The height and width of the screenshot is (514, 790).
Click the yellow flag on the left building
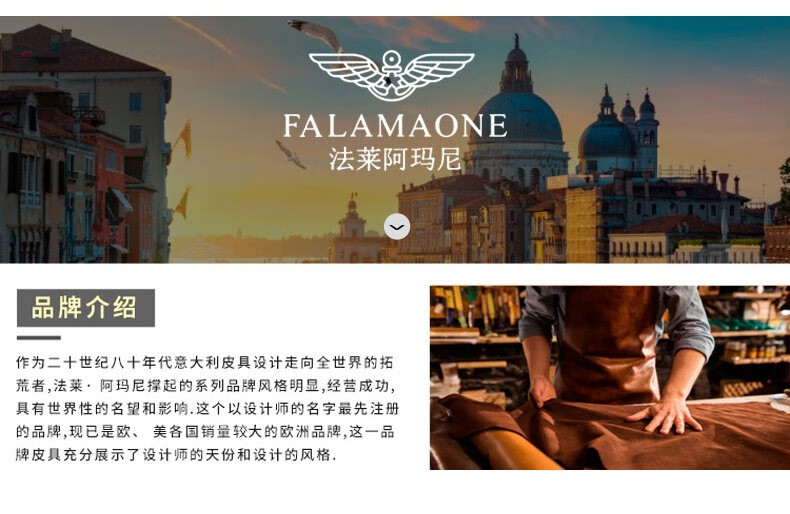(x=185, y=138)
